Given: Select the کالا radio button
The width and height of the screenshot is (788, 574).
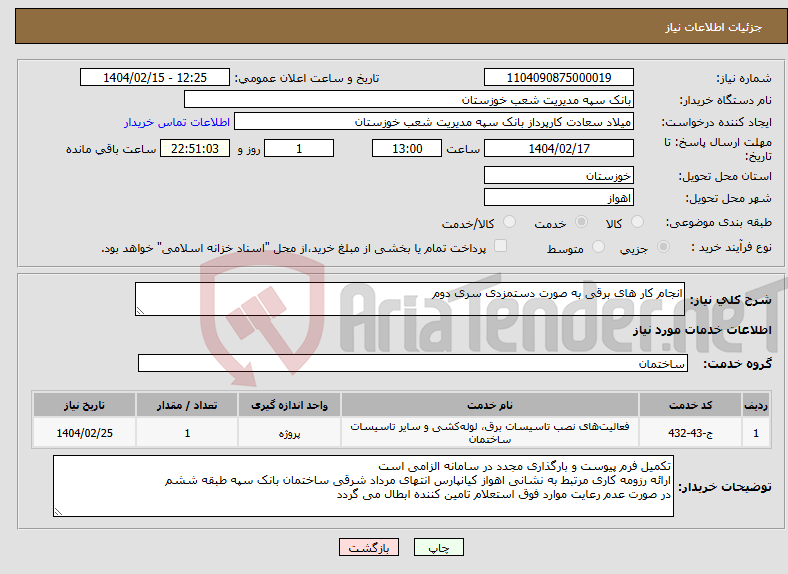Looking at the screenshot, I should pyautogui.click(x=637, y=222).
